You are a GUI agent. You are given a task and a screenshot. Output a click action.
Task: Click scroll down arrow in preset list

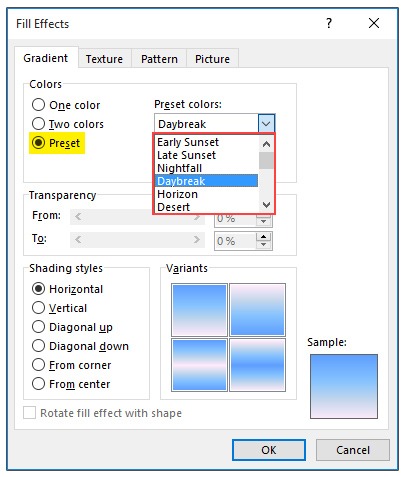point(266,205)
